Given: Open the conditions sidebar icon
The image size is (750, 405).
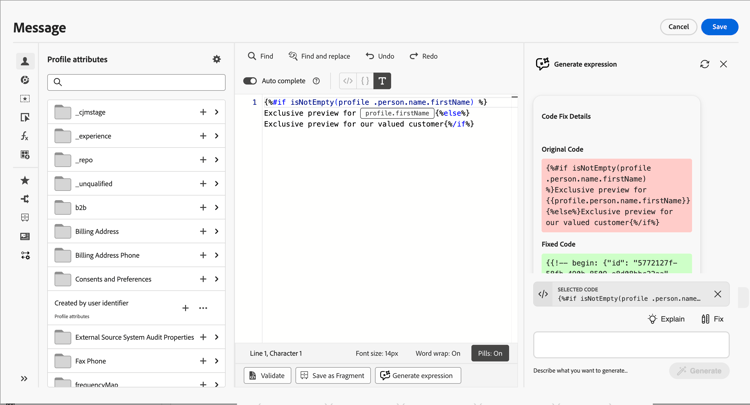Looking at the screenshot, I should coord(25,154).
